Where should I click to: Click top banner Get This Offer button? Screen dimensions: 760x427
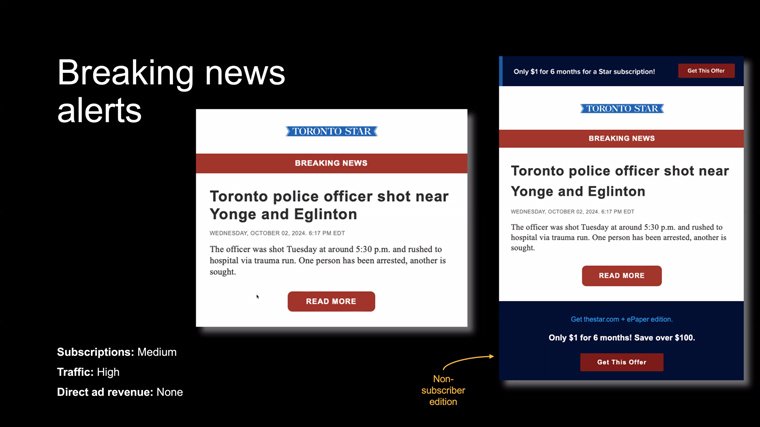coord(706,71)
